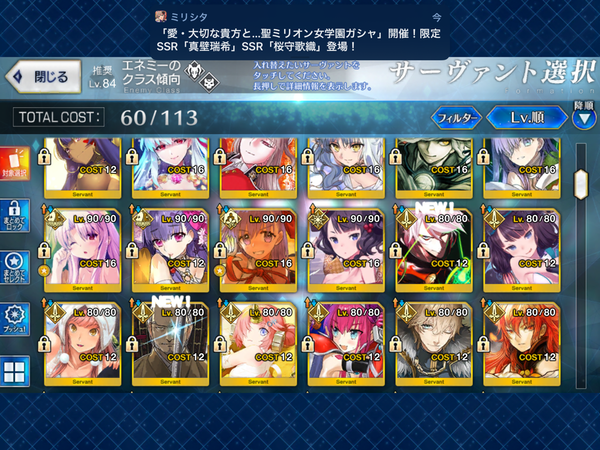Viewport: 600px width, 450px height.
Task: Select the COST 16 red-coat servant card
Action: coord(258,168)
